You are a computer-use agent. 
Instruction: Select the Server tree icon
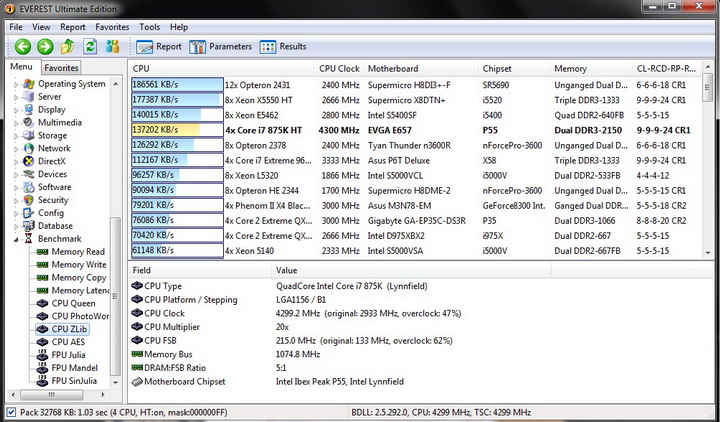click(28, 97)
